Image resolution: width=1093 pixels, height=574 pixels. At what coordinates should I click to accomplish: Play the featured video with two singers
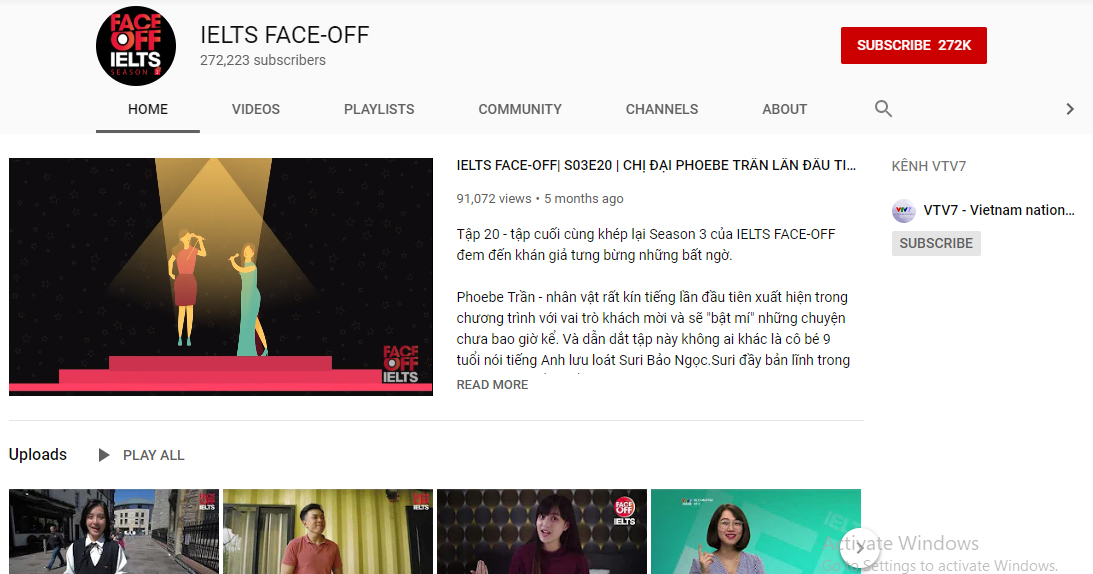221,277
